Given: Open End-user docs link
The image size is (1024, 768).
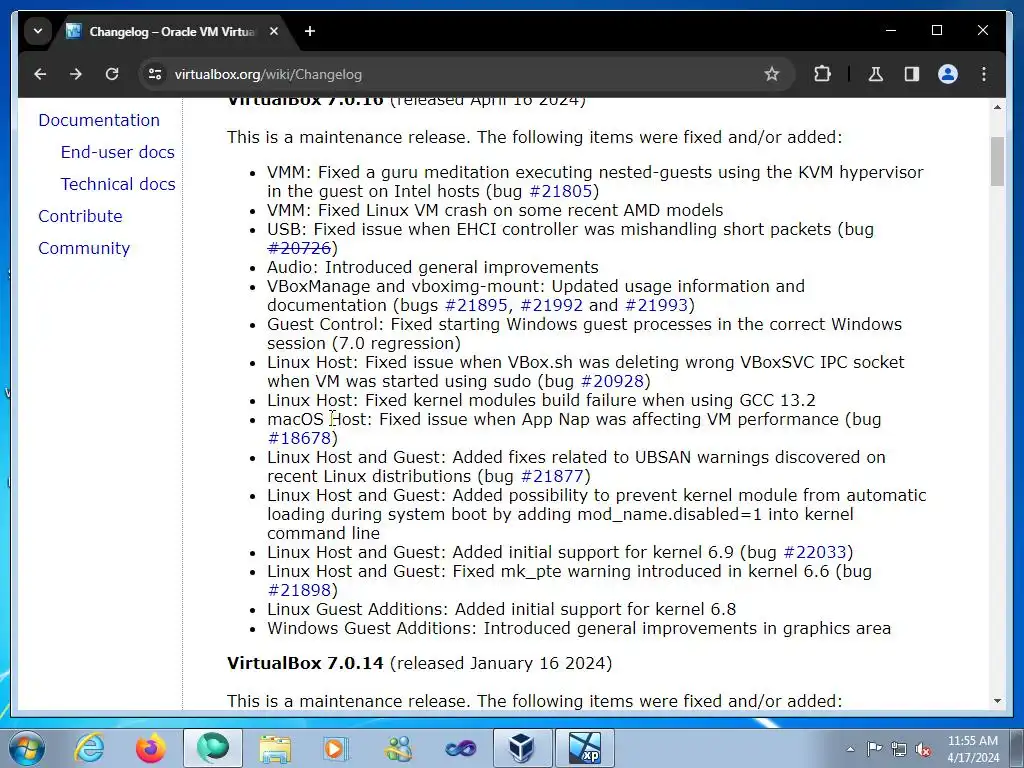Looking at the screenshot, I should (118, 152).
